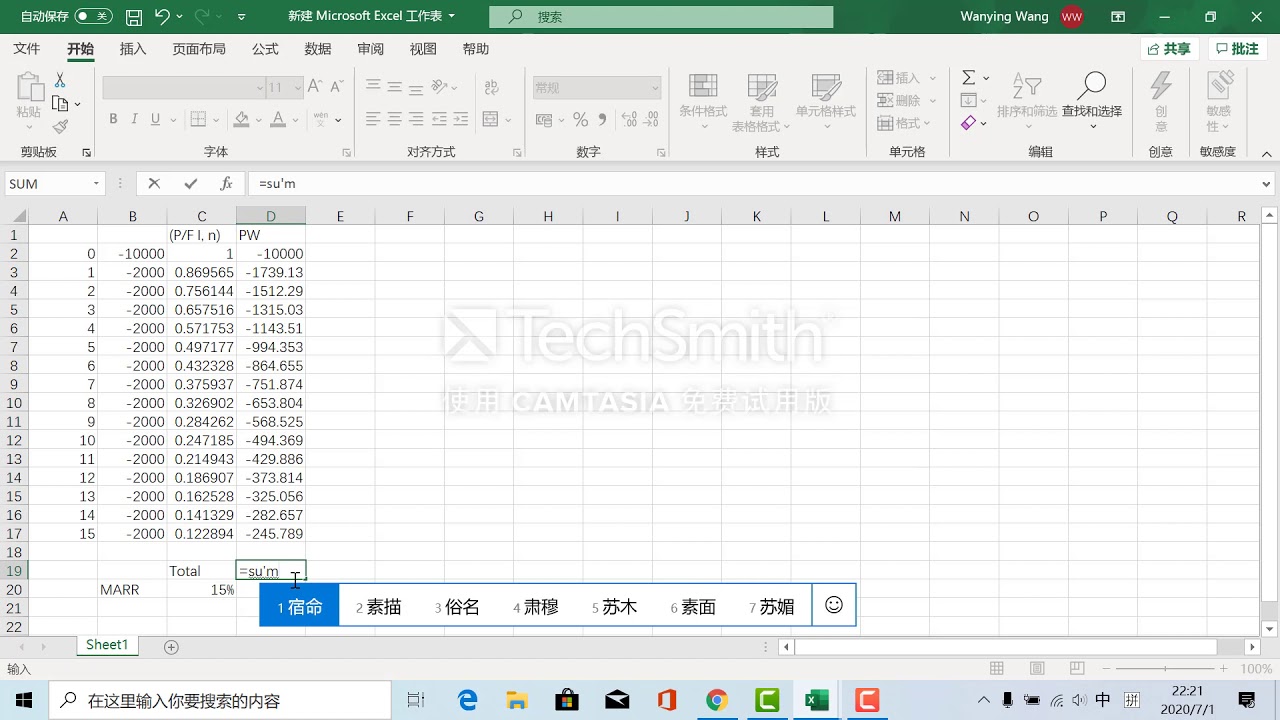Image resolution: width=1280 pixels, height=720 pixels.
Task: Click the Percent Style icon
Action: 580,120
